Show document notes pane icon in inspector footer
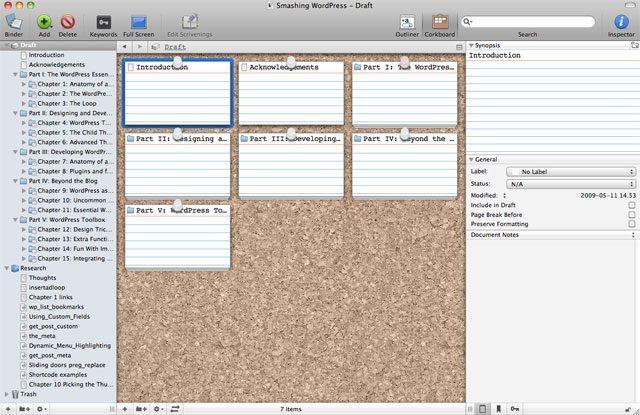The width and height of the screenshot is (640, 415). 482,409
